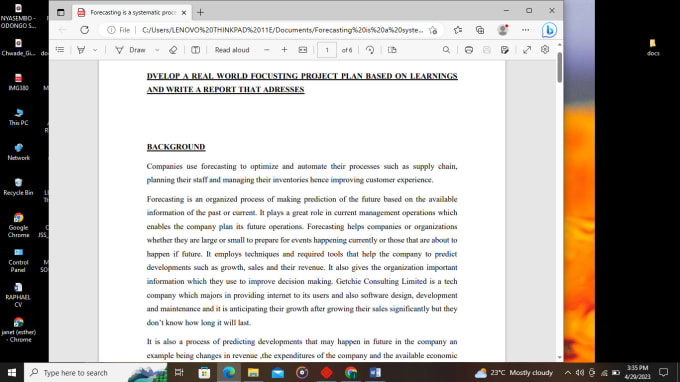
Task: Open the clock showing 3:35 PM
Action: [x=637, y=372]
